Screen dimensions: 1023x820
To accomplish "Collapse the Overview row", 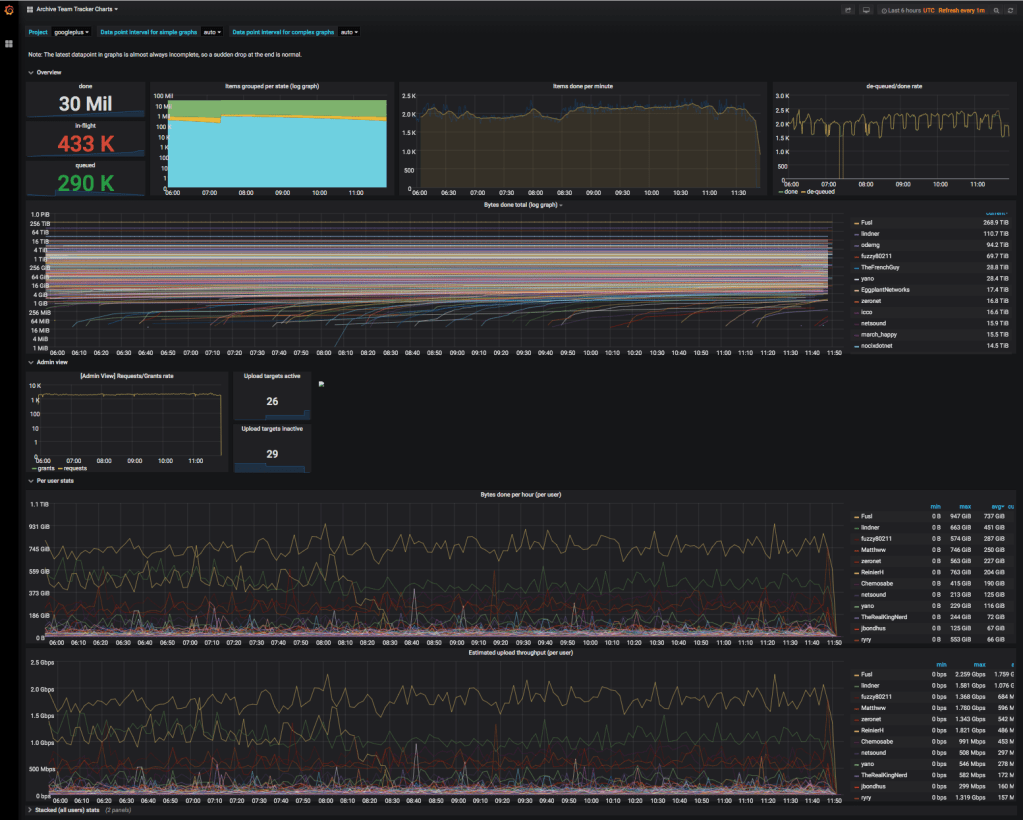I will [47, 73].
